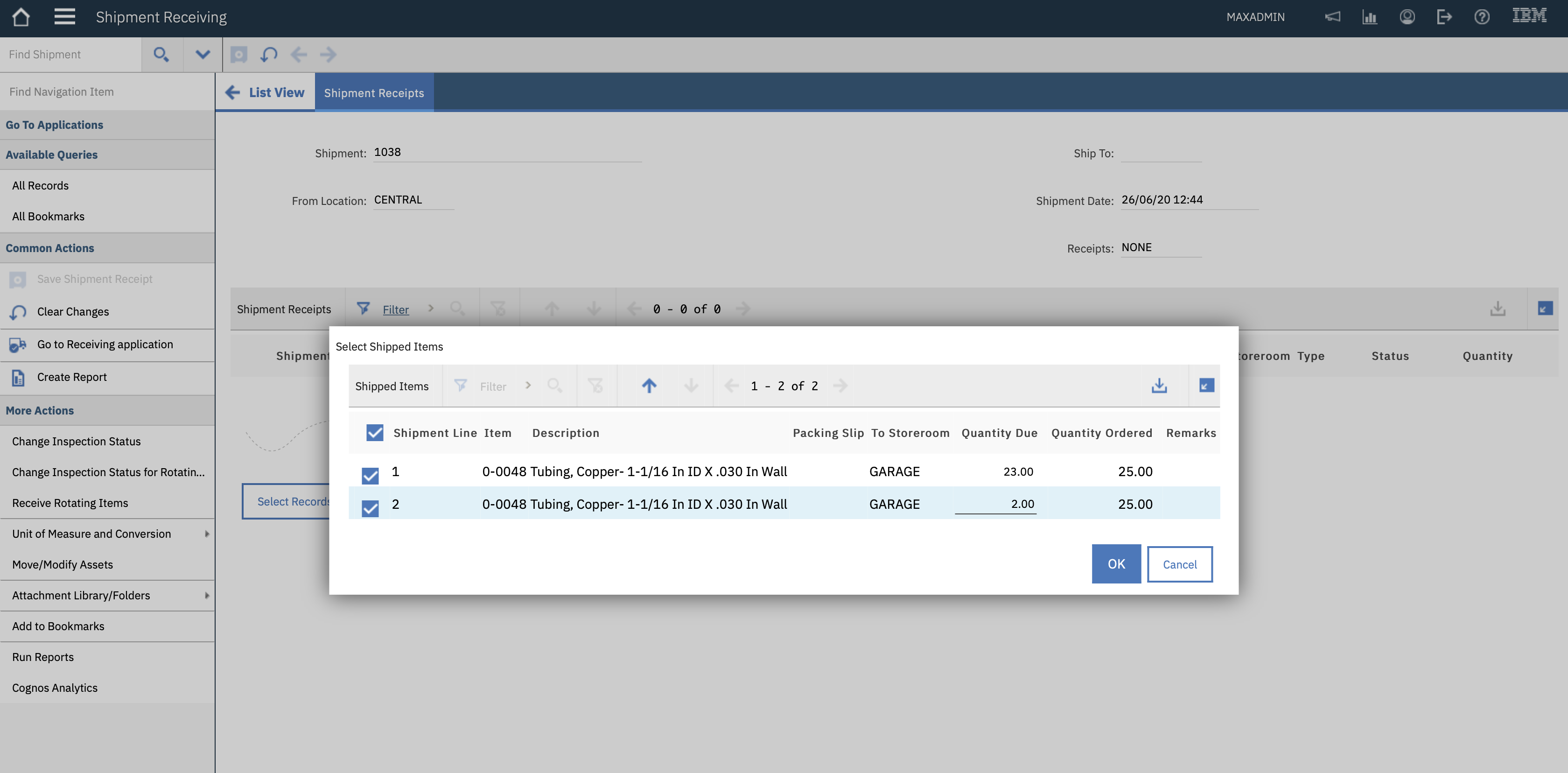Open the help question mark icon
Image resolution: width=1568 pixels, height=773 pixels.
pyautogui.click(x=1482, y=17)
